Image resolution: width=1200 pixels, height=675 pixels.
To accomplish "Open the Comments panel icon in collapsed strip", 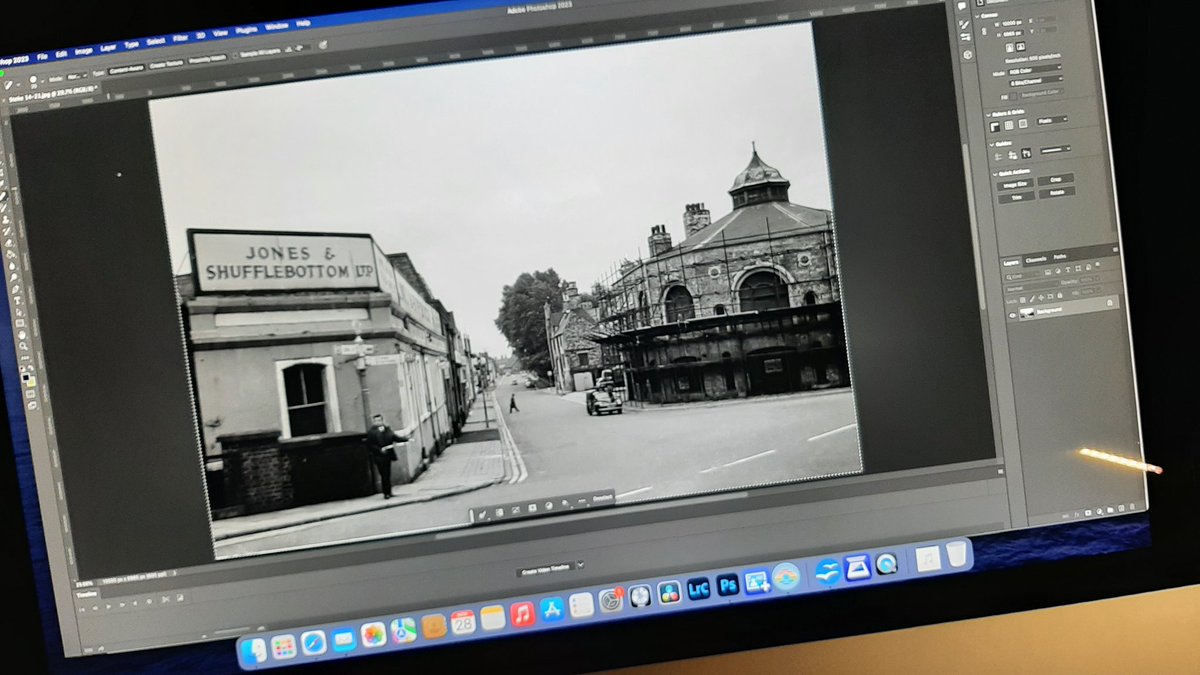I will pos(962,6).
